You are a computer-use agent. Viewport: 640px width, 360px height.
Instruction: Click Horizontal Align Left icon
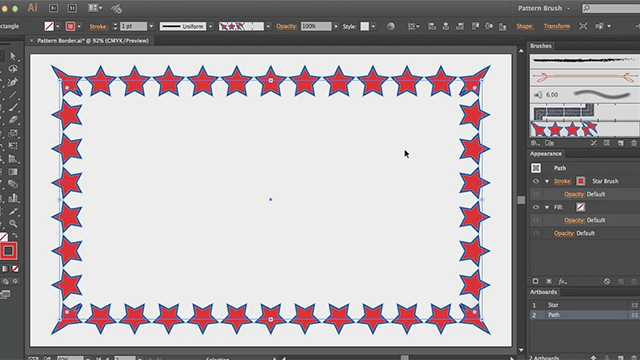(432, 27)
